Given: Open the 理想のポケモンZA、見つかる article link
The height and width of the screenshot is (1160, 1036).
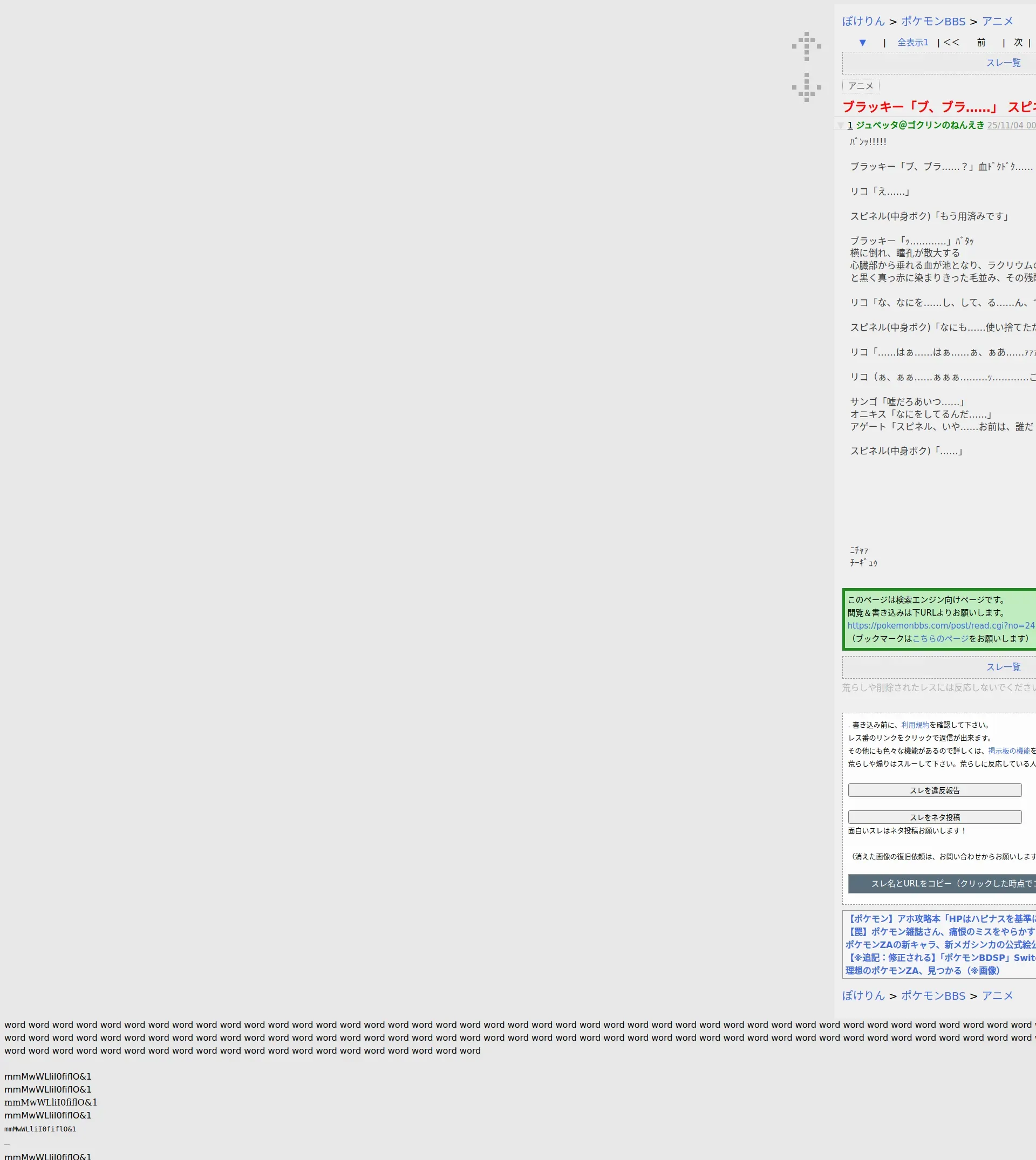Looking at the screenshot, I should click(922, 971).
